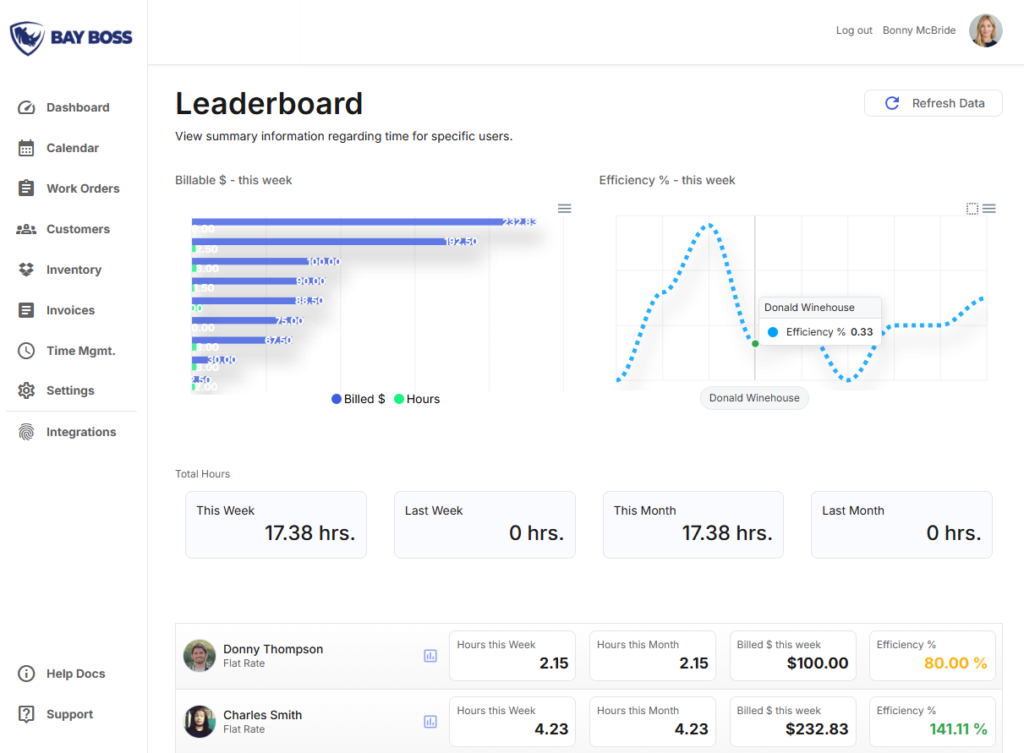Viewport: 1024px width, 753px height.
Task: Click the This Week total hours card
Action: point(276,524)
